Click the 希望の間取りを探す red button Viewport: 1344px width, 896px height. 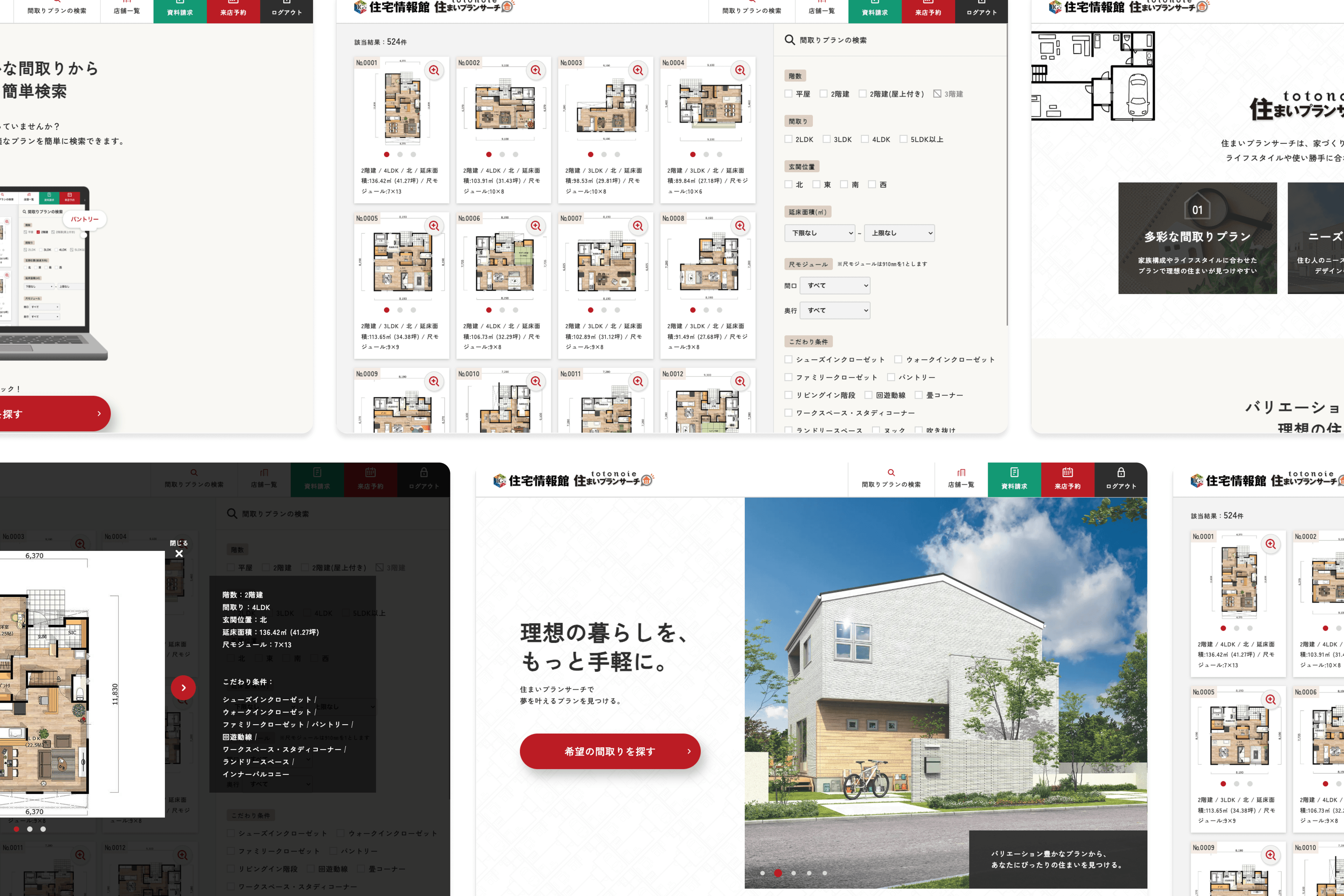(610, 751)
